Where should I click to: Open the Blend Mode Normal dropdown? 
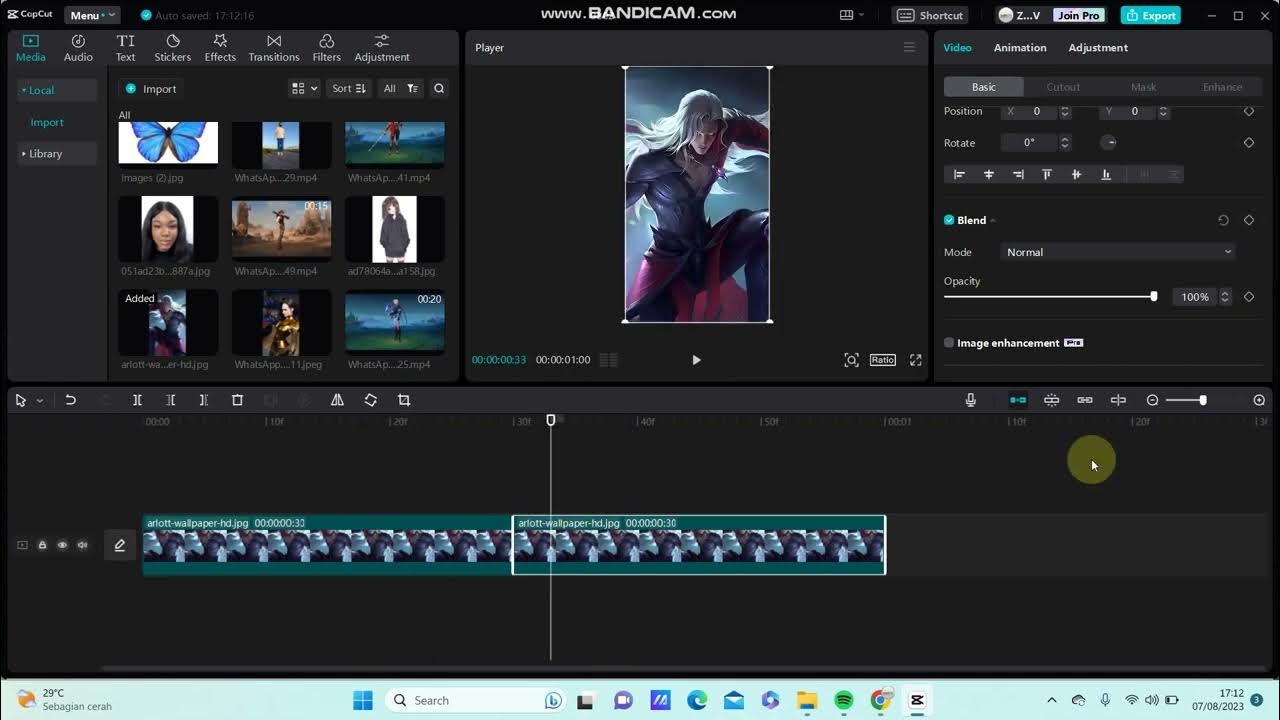tap(1118, 252)
